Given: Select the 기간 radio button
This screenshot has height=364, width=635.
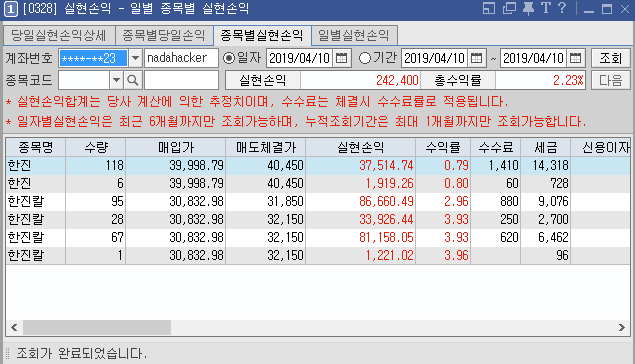Looking at the screenshot, I should pos(364,58).
